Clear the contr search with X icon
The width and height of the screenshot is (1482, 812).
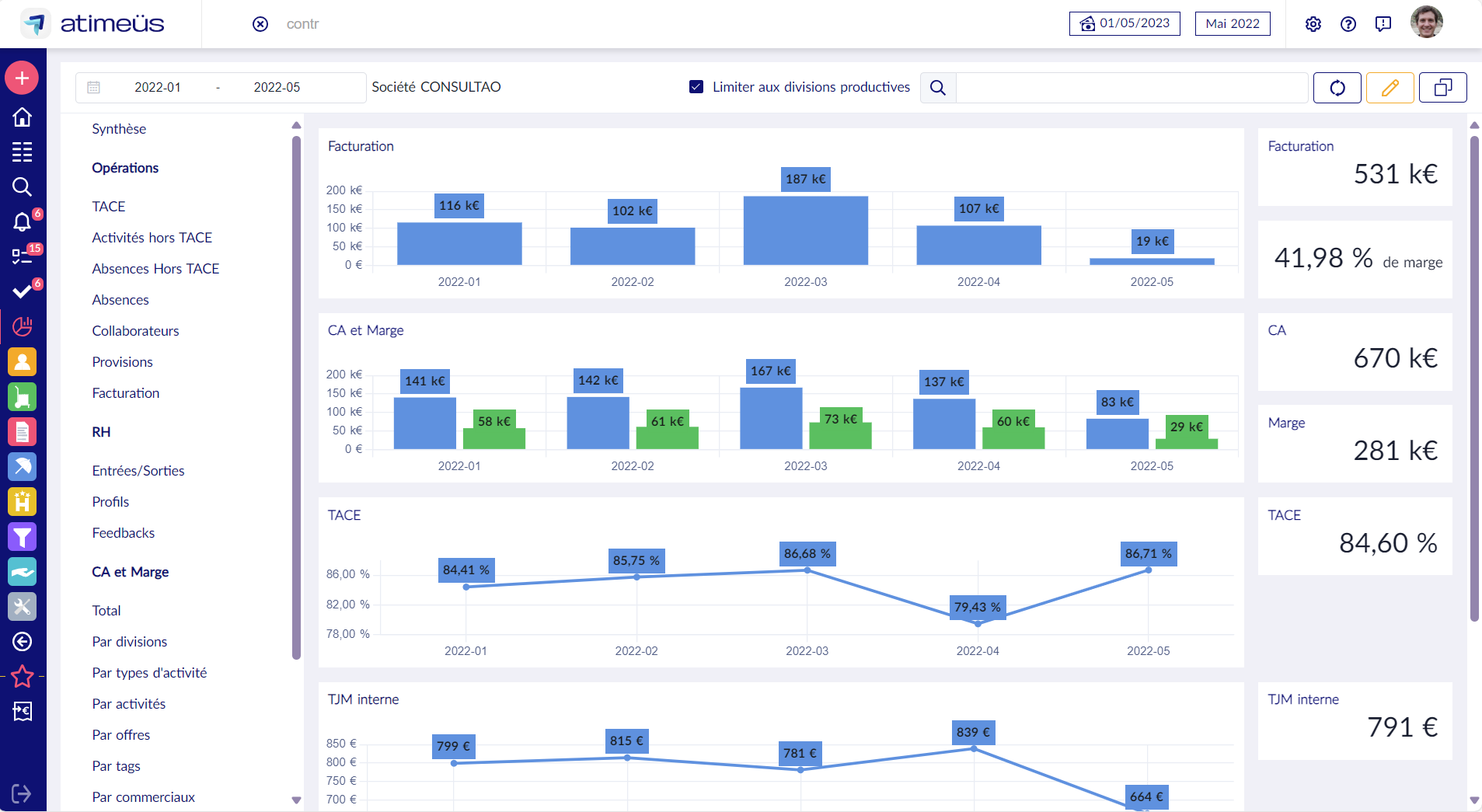click(x=260, y=24)
